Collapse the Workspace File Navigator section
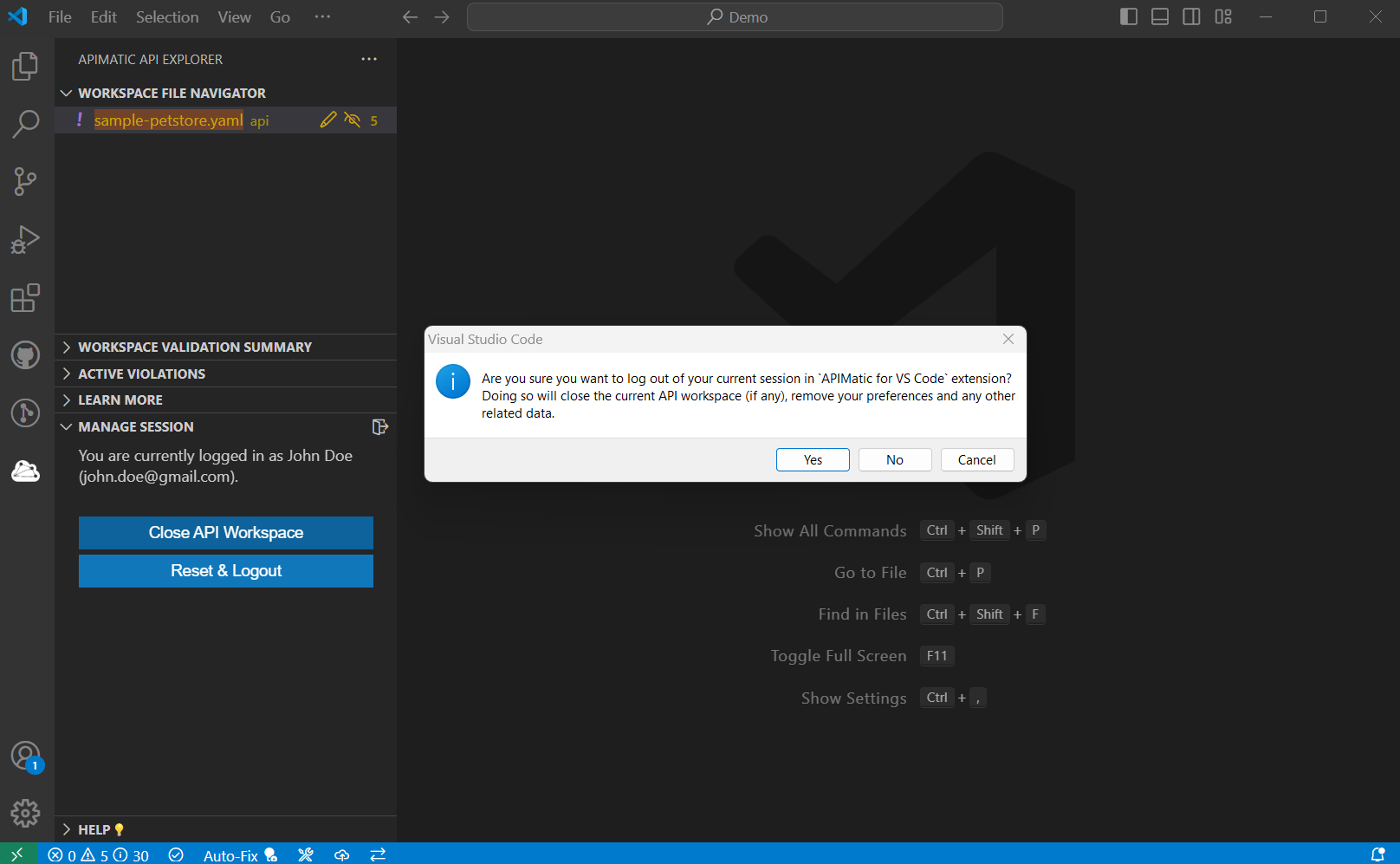The width and height of the screenshot is (1400, 864). (225, 93)
